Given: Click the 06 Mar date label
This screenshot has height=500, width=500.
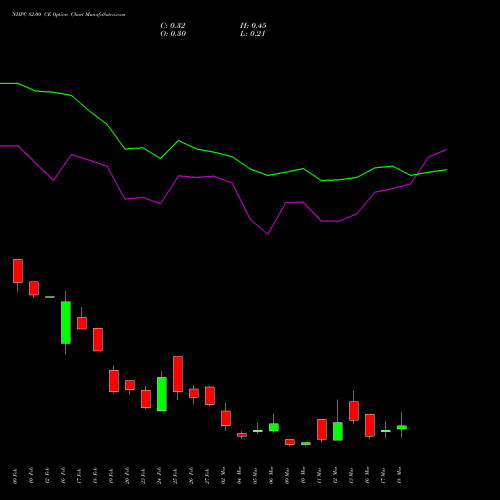Looking at the screenshot, I should pyautogui.click(x=272, y=476).
